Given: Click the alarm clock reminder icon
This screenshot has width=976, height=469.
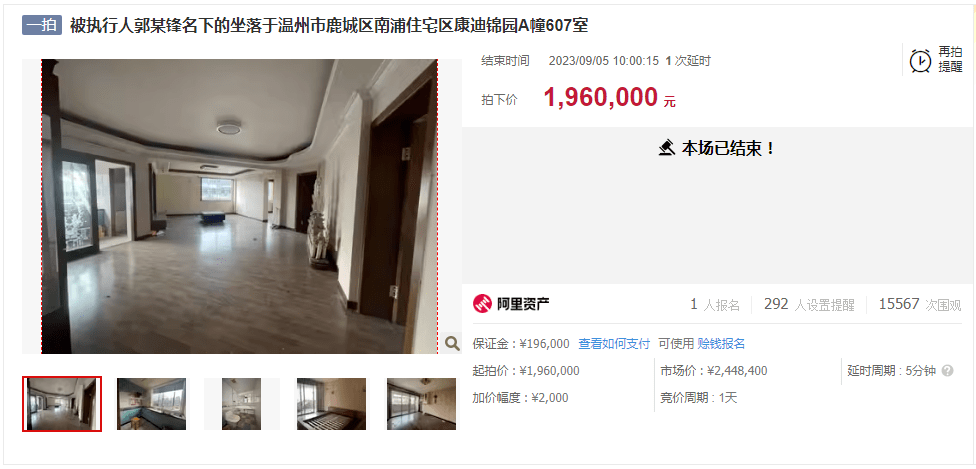Looking at the screenshot, I should [x=920, y=60].
